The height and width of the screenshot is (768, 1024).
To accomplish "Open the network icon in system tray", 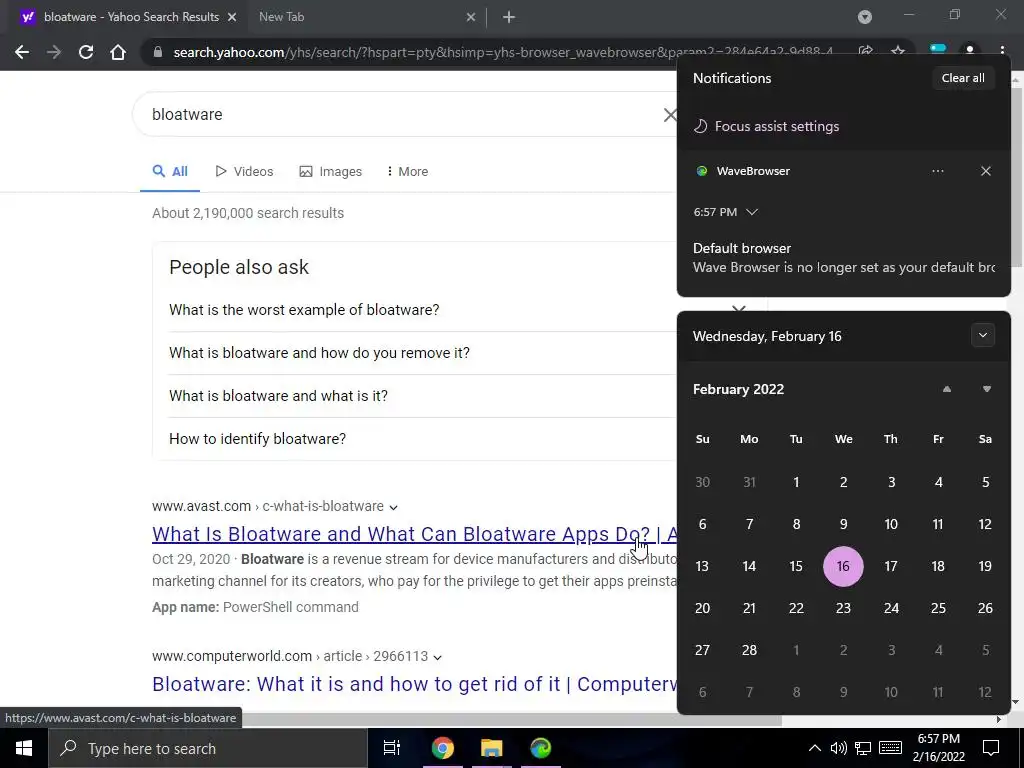I will [863, 748].
